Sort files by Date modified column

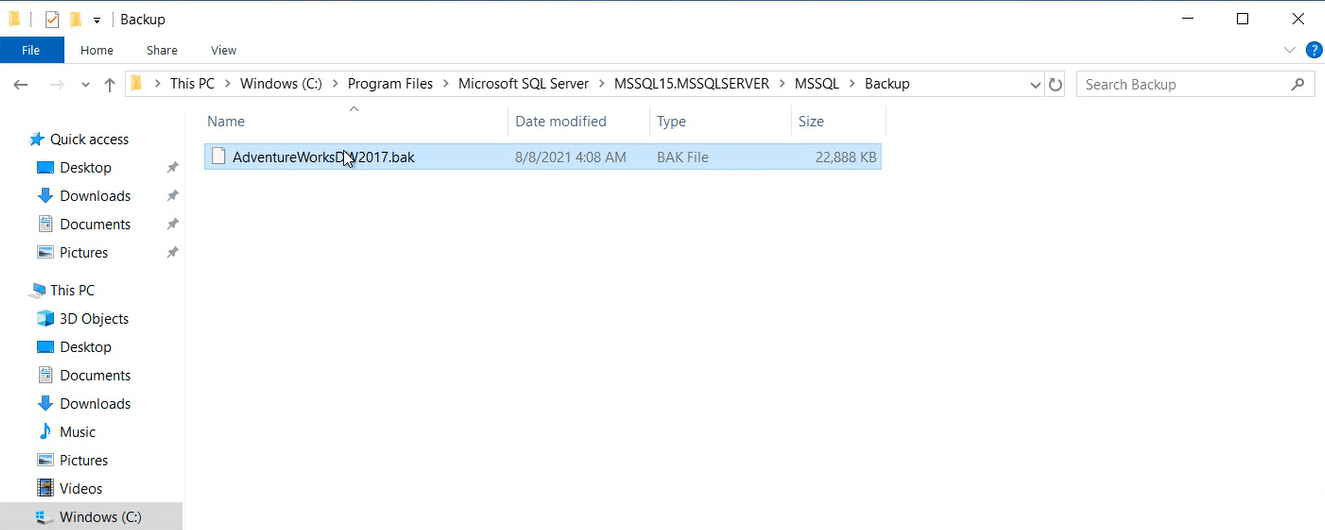pyautogui.click(x=560, y=121)
